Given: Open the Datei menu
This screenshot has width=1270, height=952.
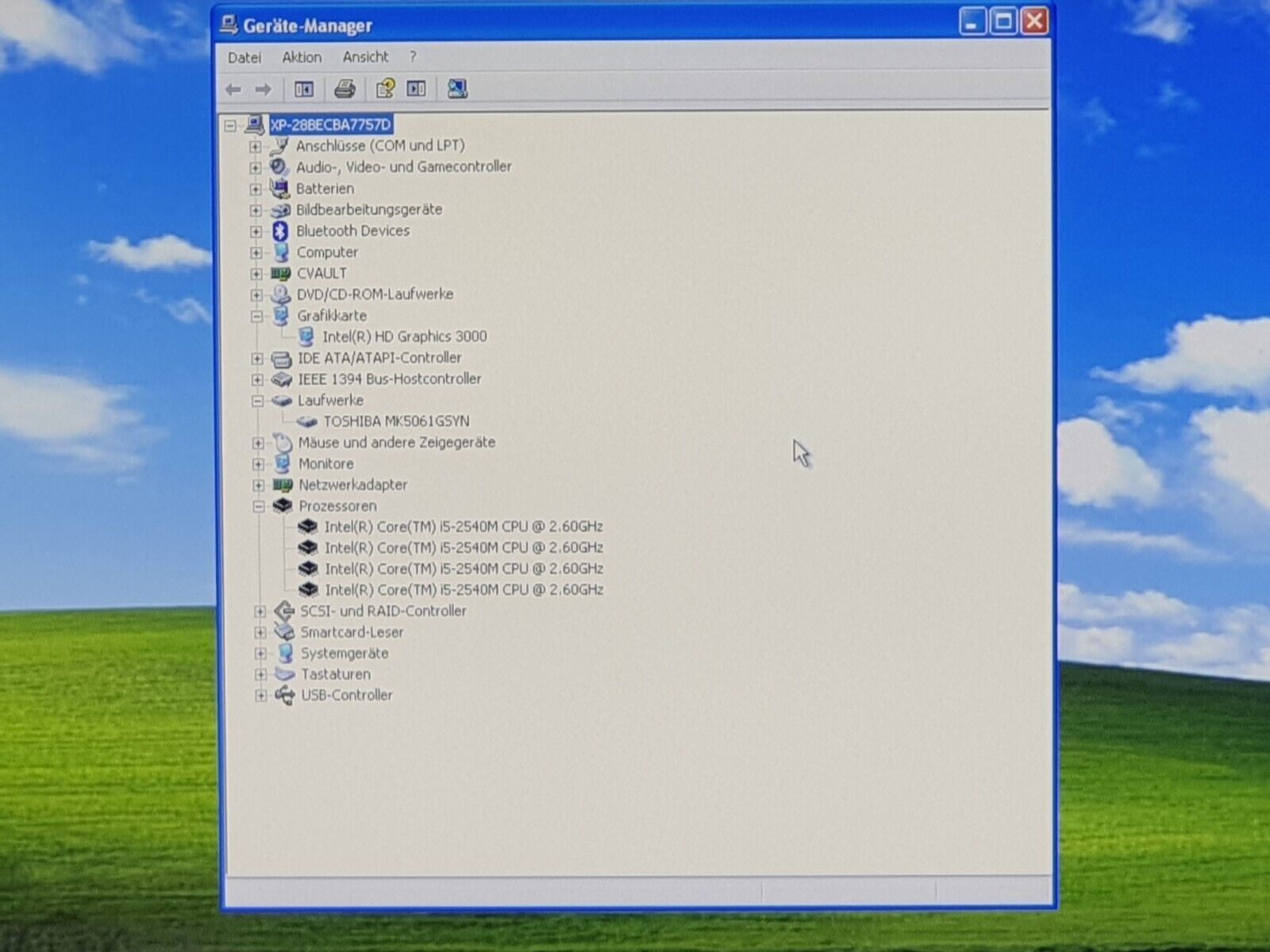Looking at the screenshot, I should pos(244,57).
